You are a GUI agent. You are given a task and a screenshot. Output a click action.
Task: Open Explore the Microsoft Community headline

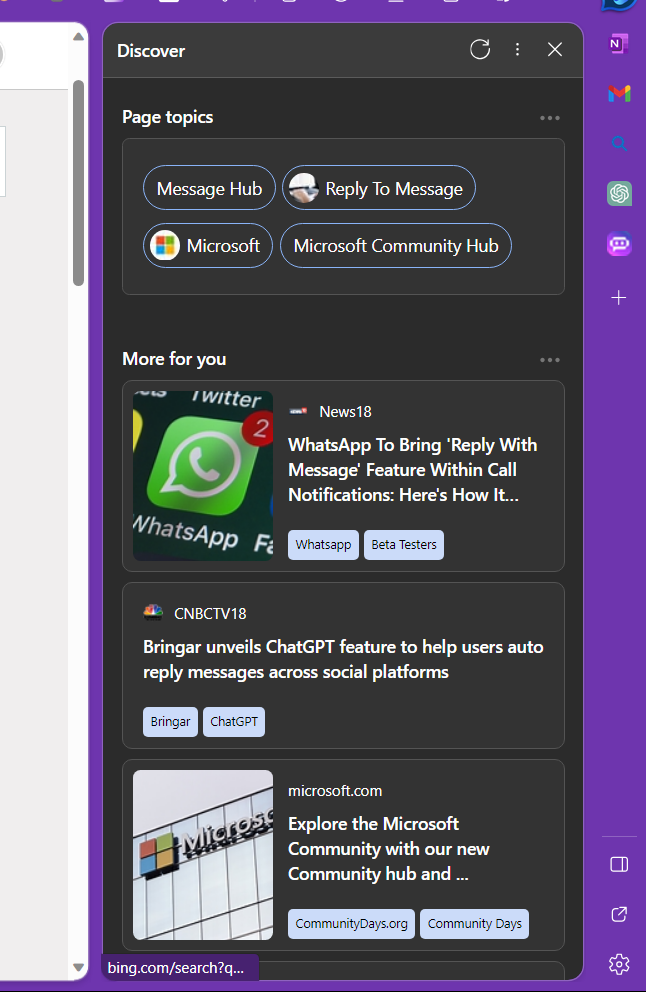(388, 849)
